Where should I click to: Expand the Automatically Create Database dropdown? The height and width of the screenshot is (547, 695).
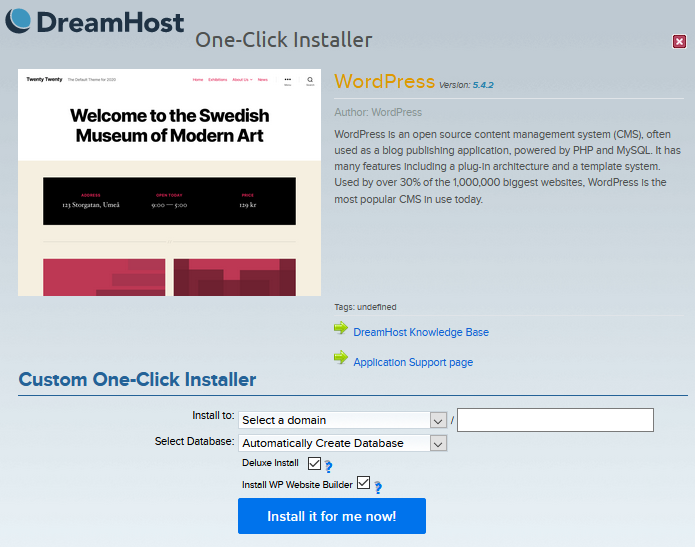tap(343, 443)
